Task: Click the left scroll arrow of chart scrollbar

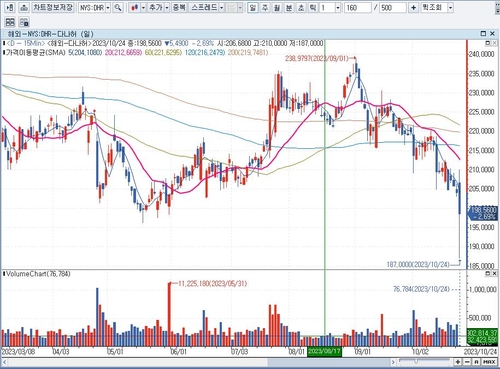Action: (x=4, y=362)
